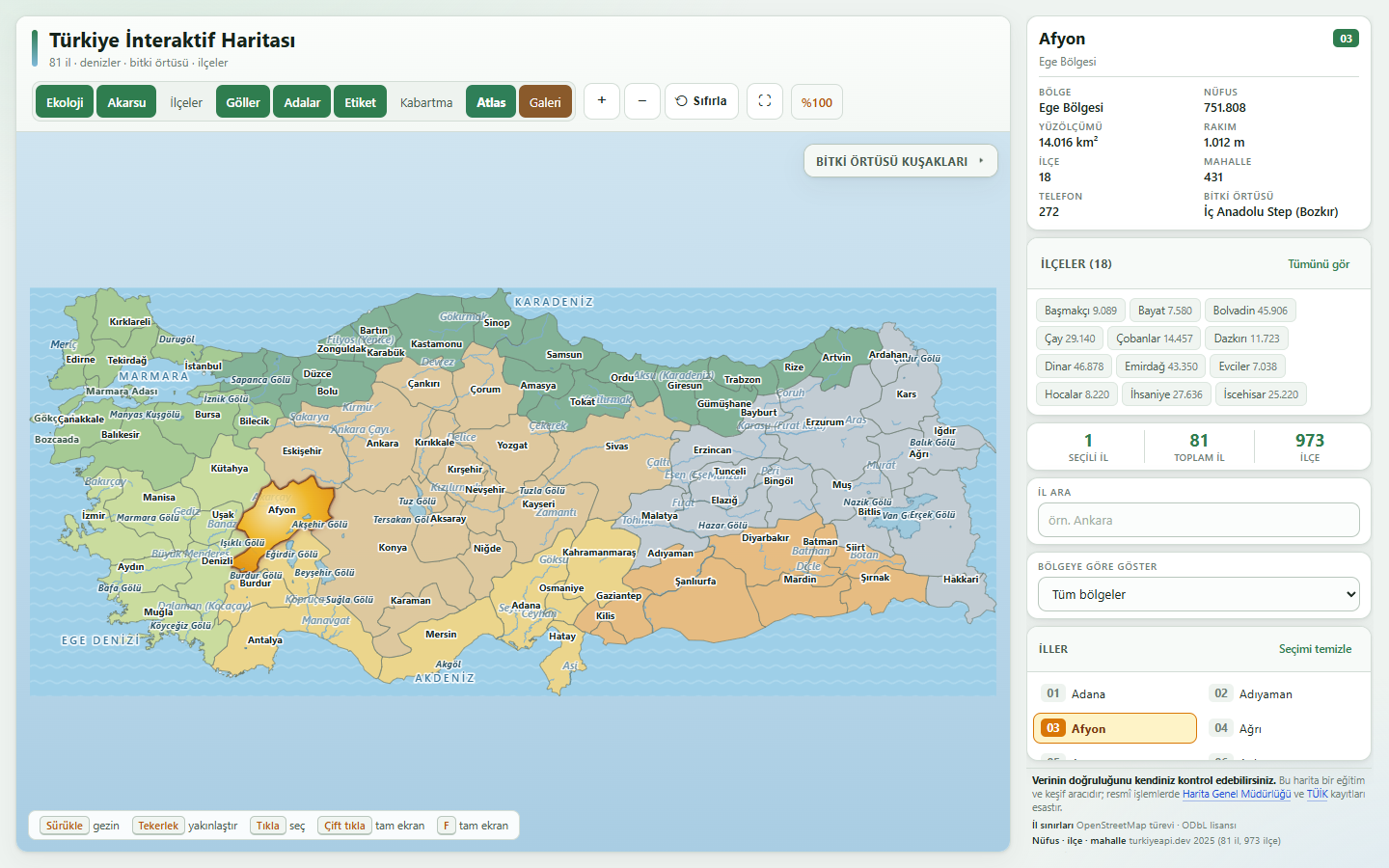The image size is (1389, 868).
Task: Zoom out with the minus button
Action: 642,101
